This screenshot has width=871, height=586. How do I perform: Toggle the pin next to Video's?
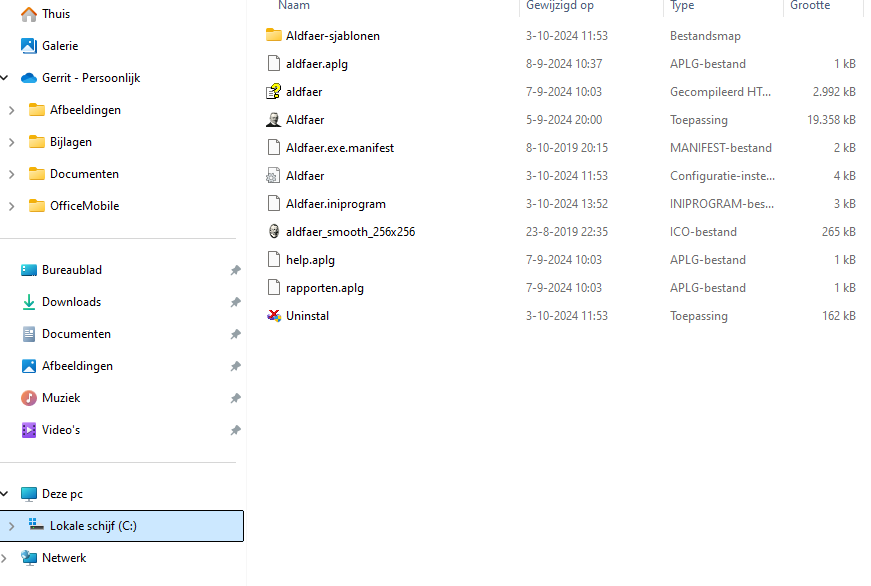(235, 430)
